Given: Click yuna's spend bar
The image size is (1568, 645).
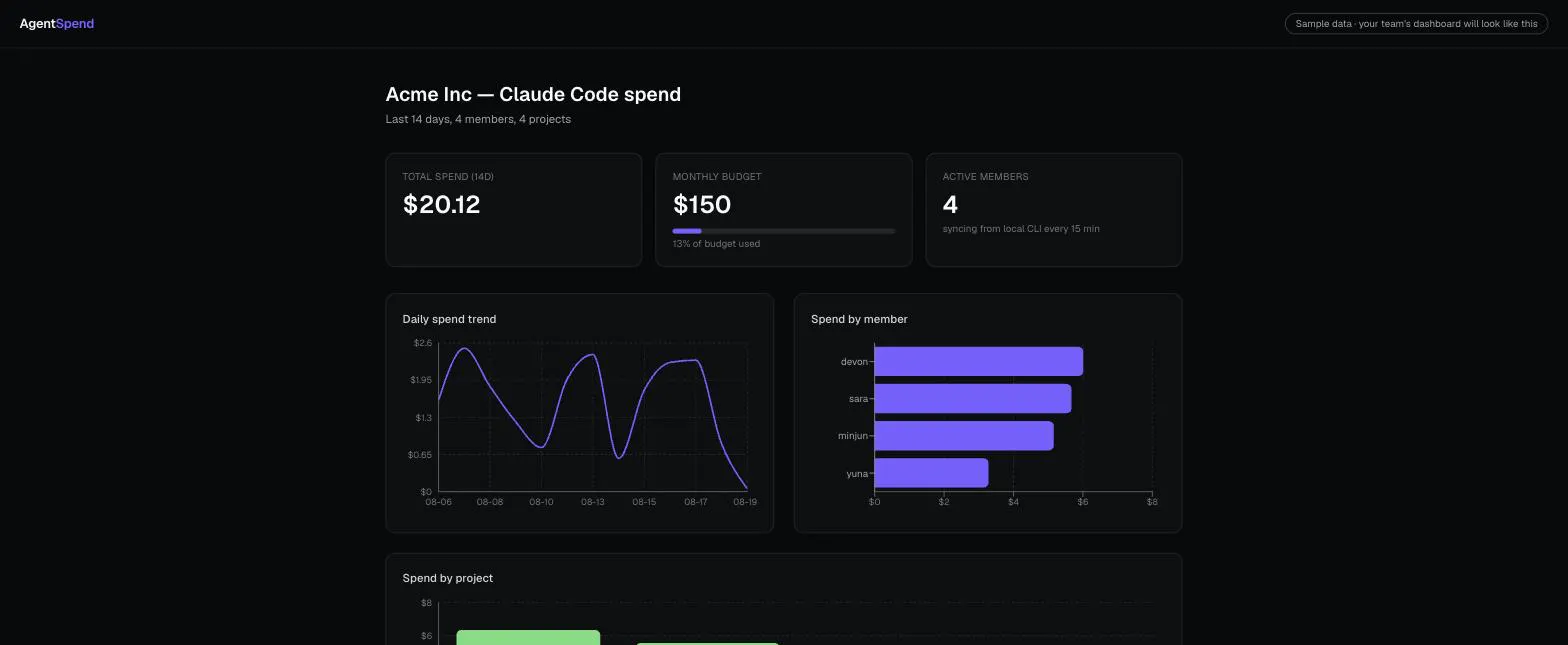Looking at the screenshot, I should [x=932, y=473].
